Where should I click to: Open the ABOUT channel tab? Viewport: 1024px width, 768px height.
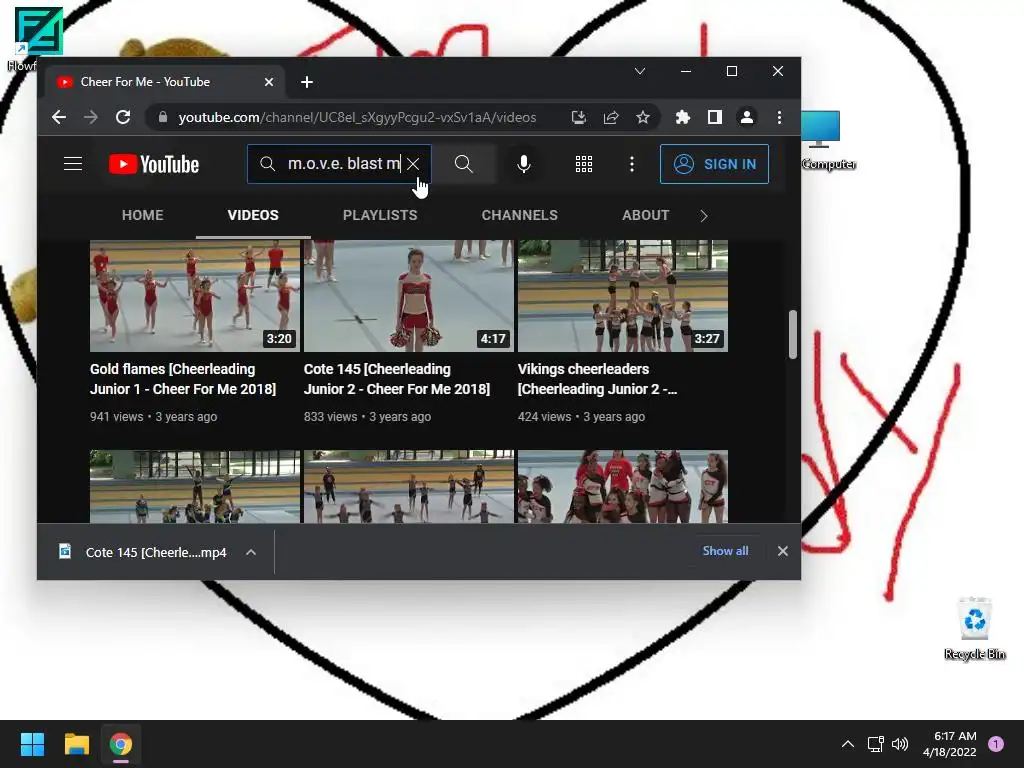646,216
